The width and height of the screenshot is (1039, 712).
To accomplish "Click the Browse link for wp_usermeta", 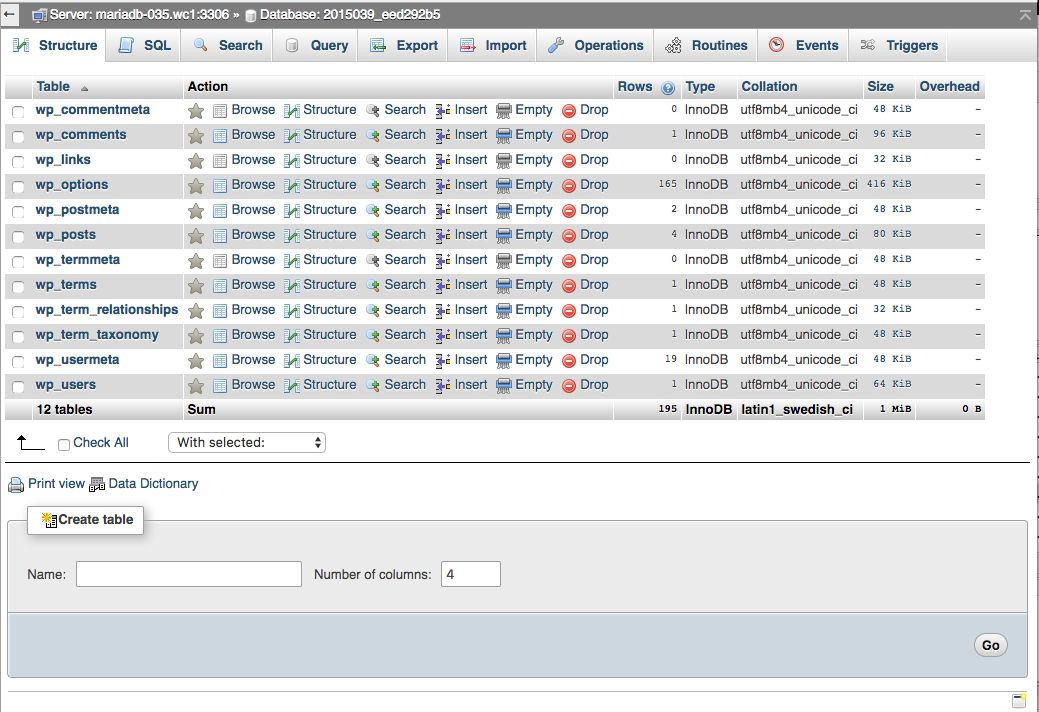I will 253,360.
